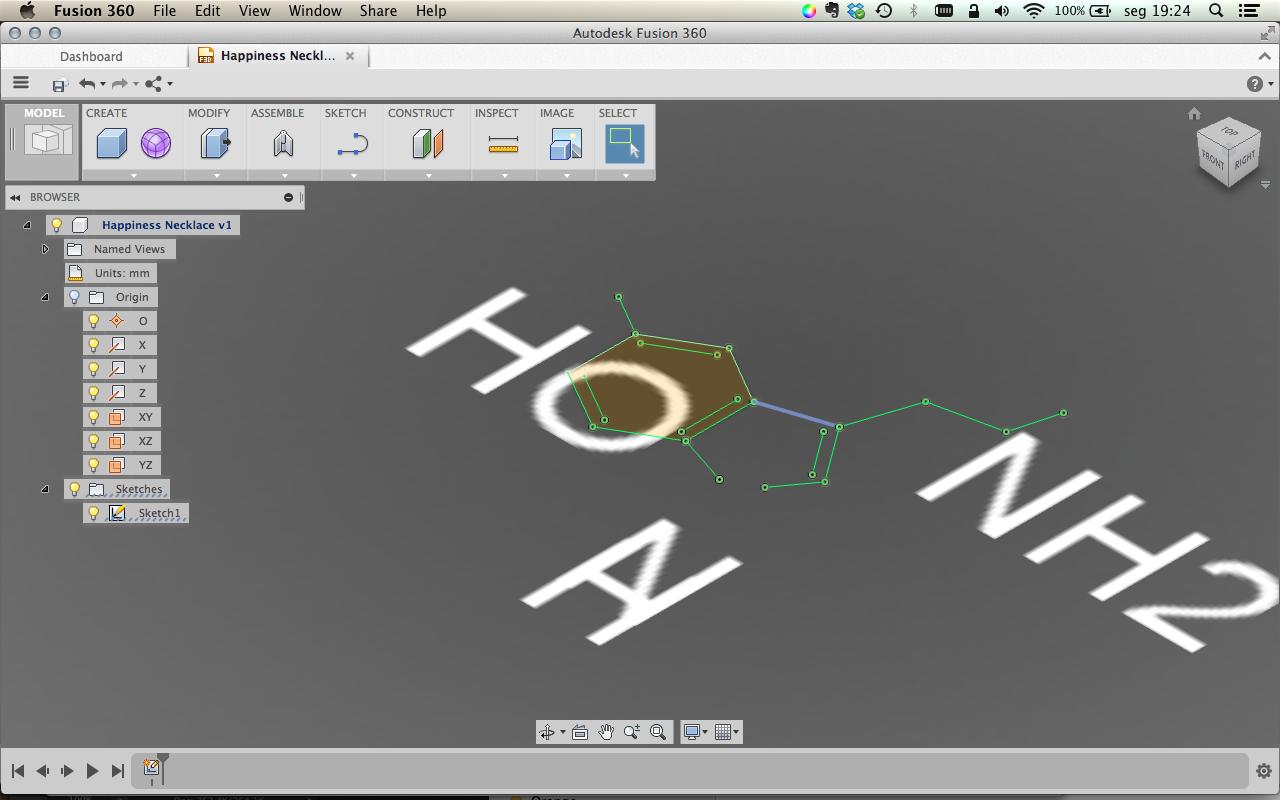Open Display Settings monitor icon
This screenshot has height=800, width=1280.
coord(691,732)
